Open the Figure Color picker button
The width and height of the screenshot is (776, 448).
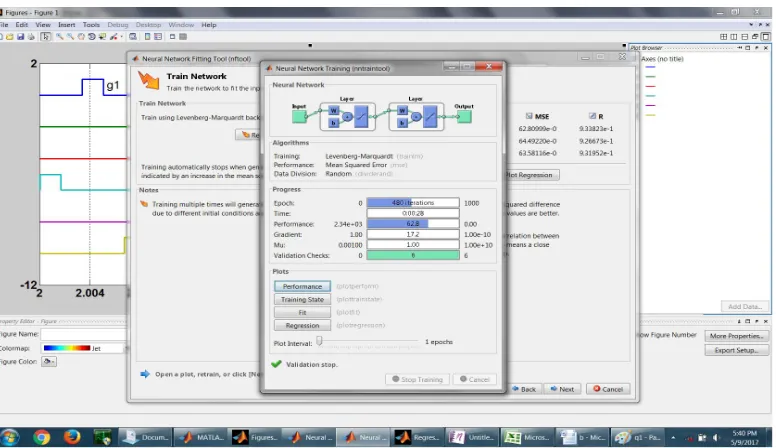click(x=48, y=362)
